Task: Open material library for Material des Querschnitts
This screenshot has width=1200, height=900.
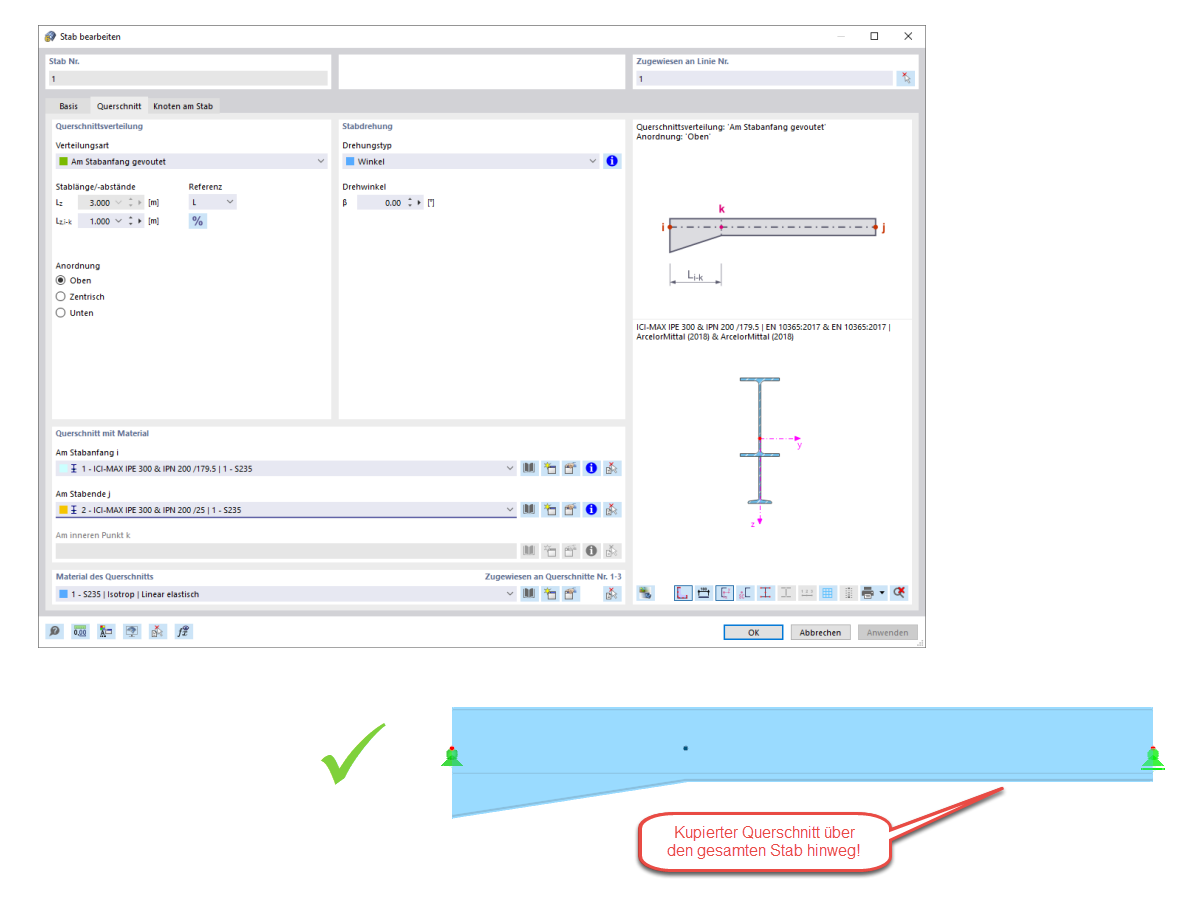Action: click(529, 594)
